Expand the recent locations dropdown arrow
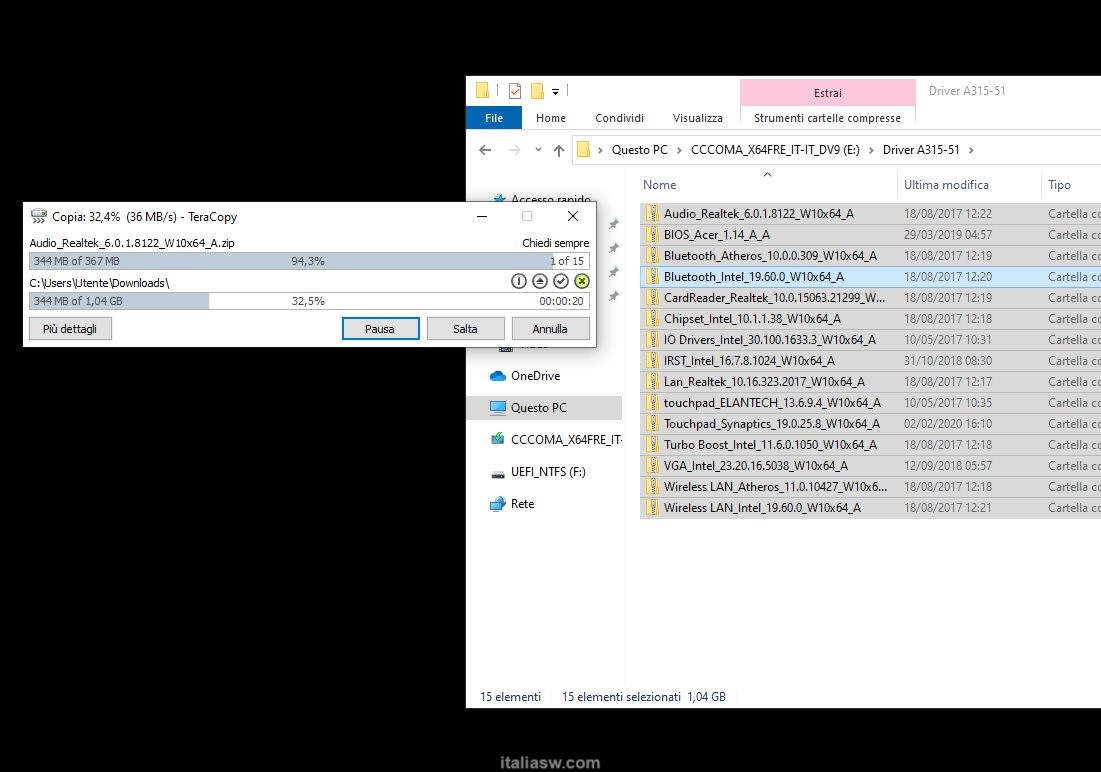The image size is (1101, 772). (538, 151)
